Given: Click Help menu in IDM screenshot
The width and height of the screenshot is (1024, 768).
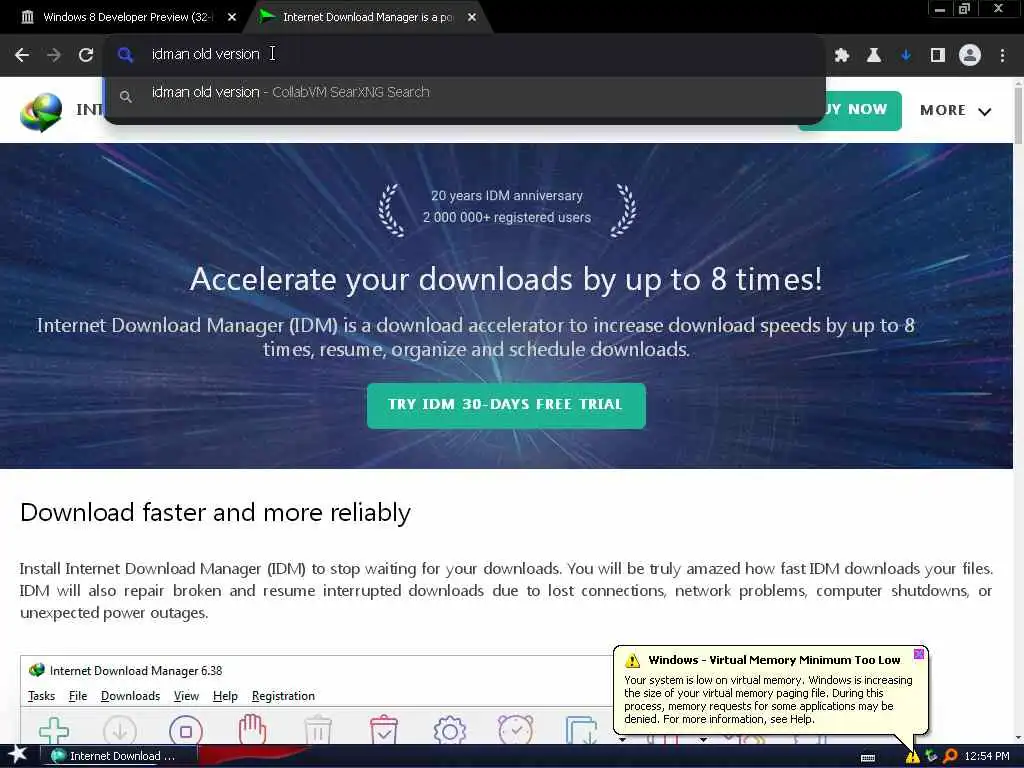Looking at the screenshot, I should pos(225,696).
